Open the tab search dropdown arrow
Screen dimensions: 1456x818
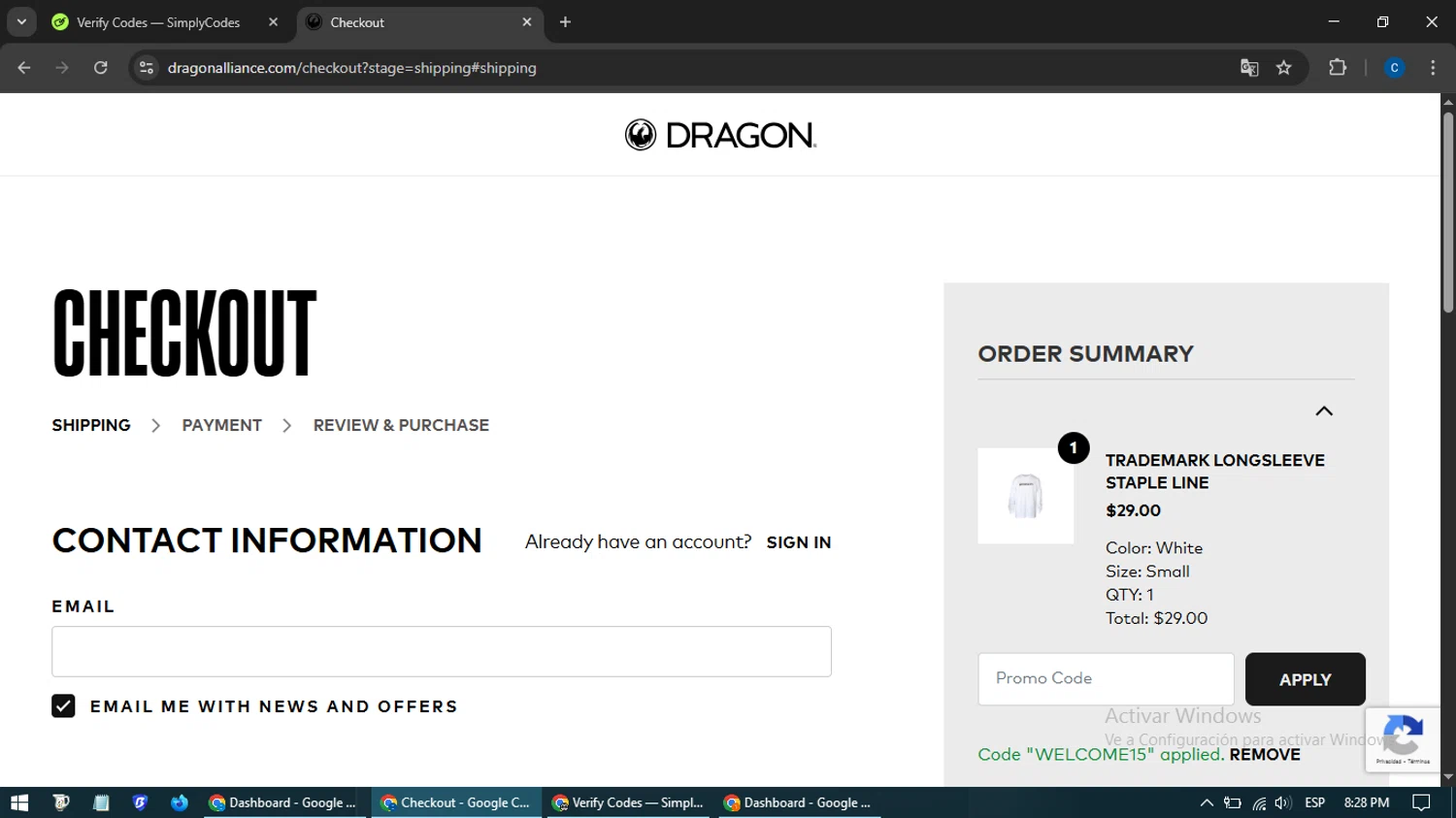click(21, 22)
